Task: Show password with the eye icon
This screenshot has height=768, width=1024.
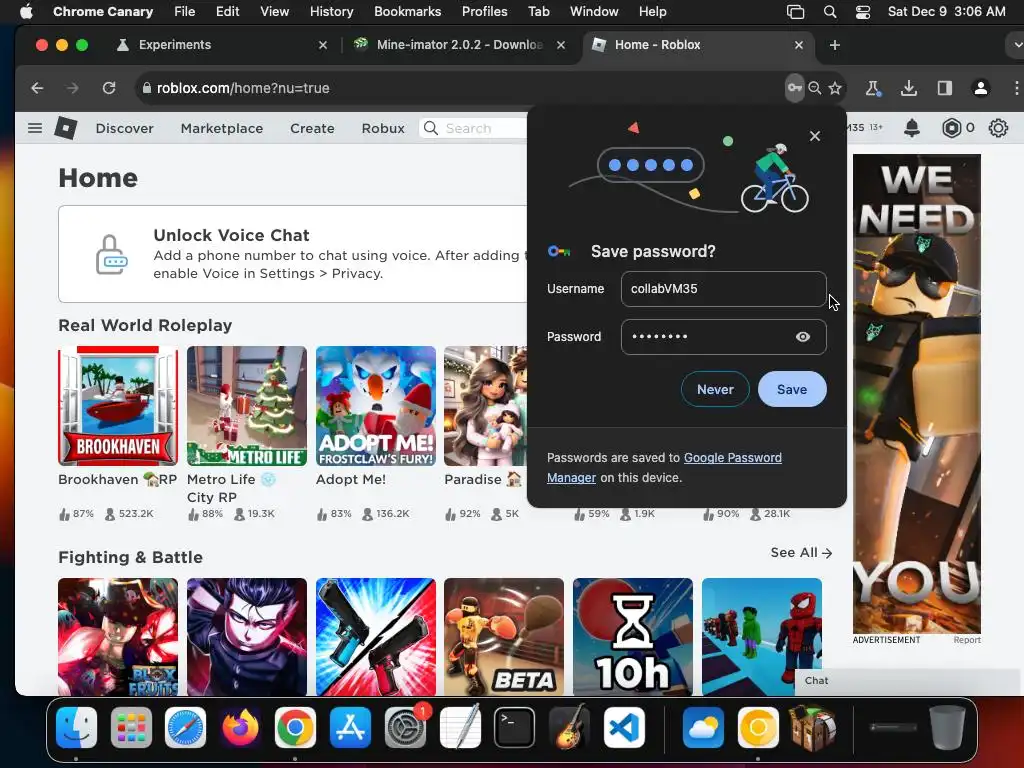Action: 803,337
